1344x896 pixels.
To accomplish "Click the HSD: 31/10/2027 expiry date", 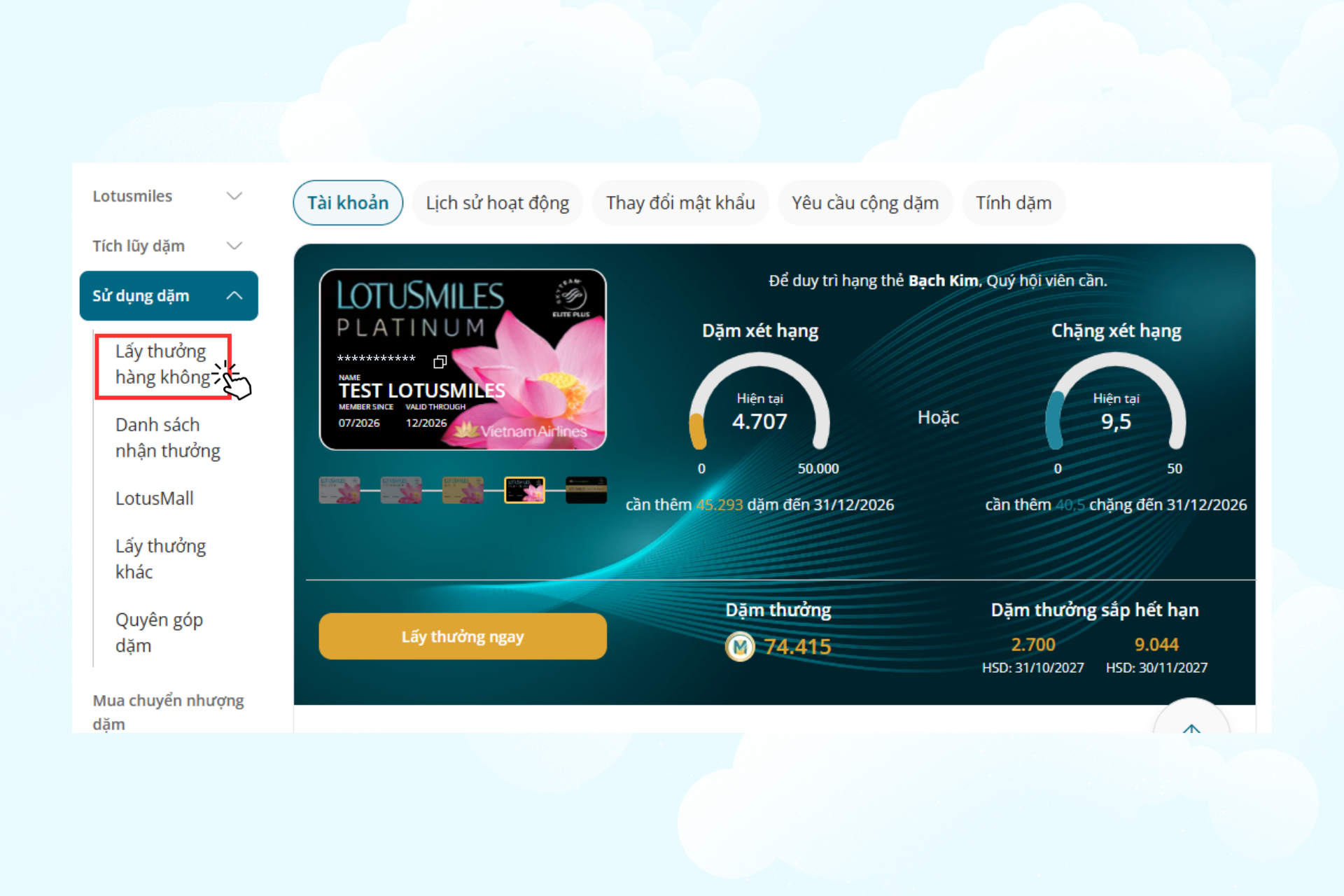I will (x=1033, y=668).
